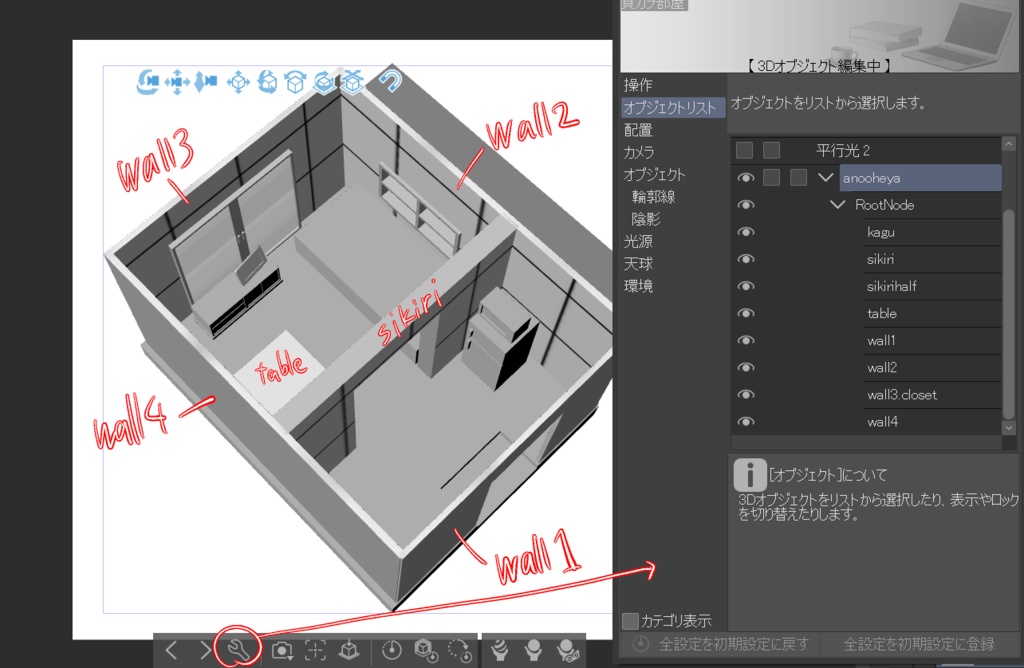Toggle visibility eye for RootNode

click(x=745, y=205)
